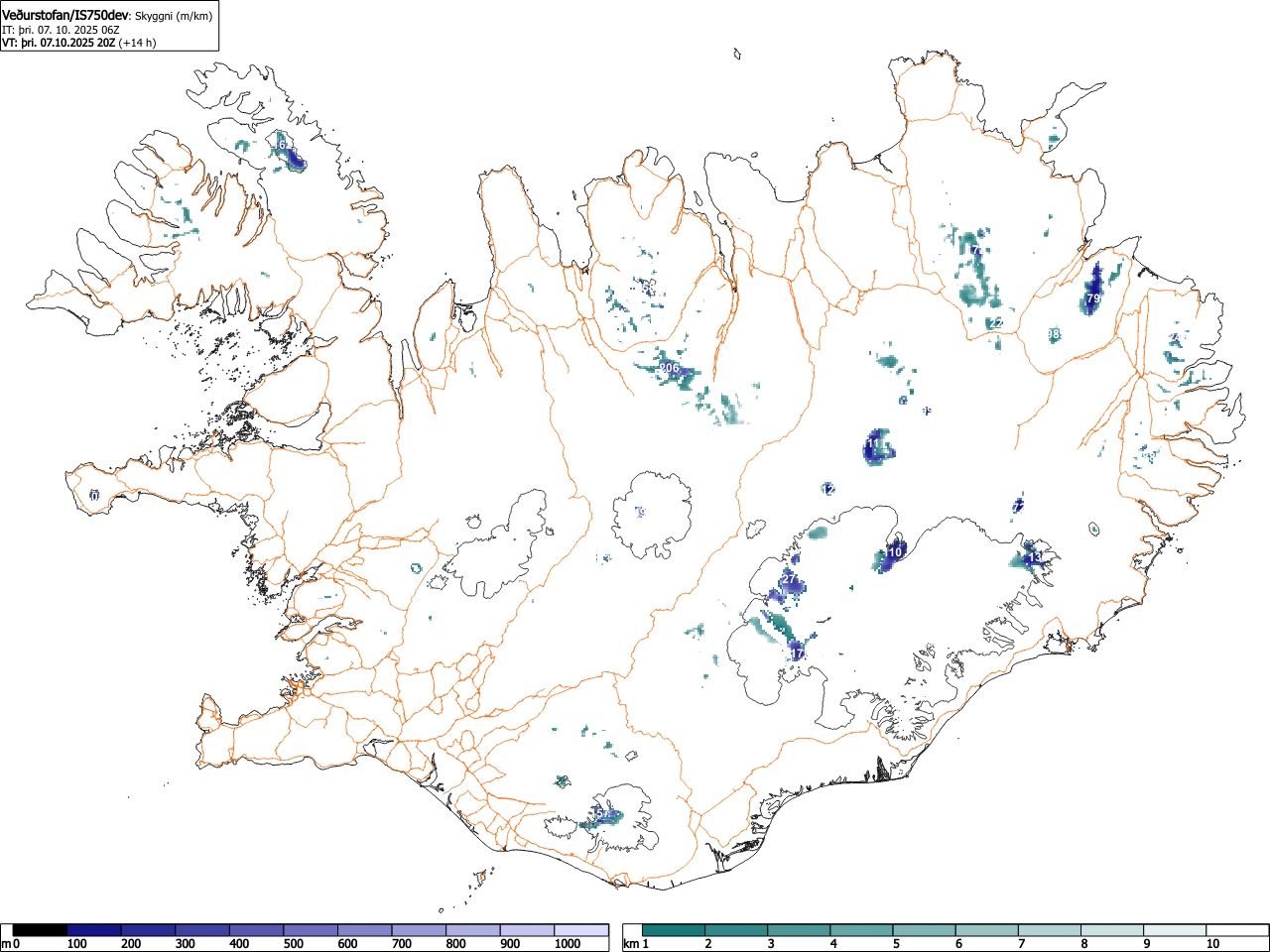
Task: Click the 1–2 km dark teal swatch
Action: [675, 930]
